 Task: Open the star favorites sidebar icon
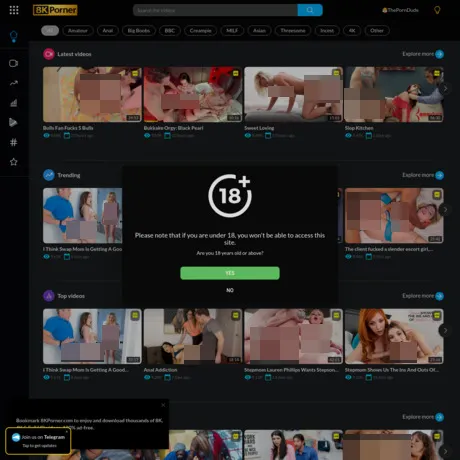click(x=13, y=162)
